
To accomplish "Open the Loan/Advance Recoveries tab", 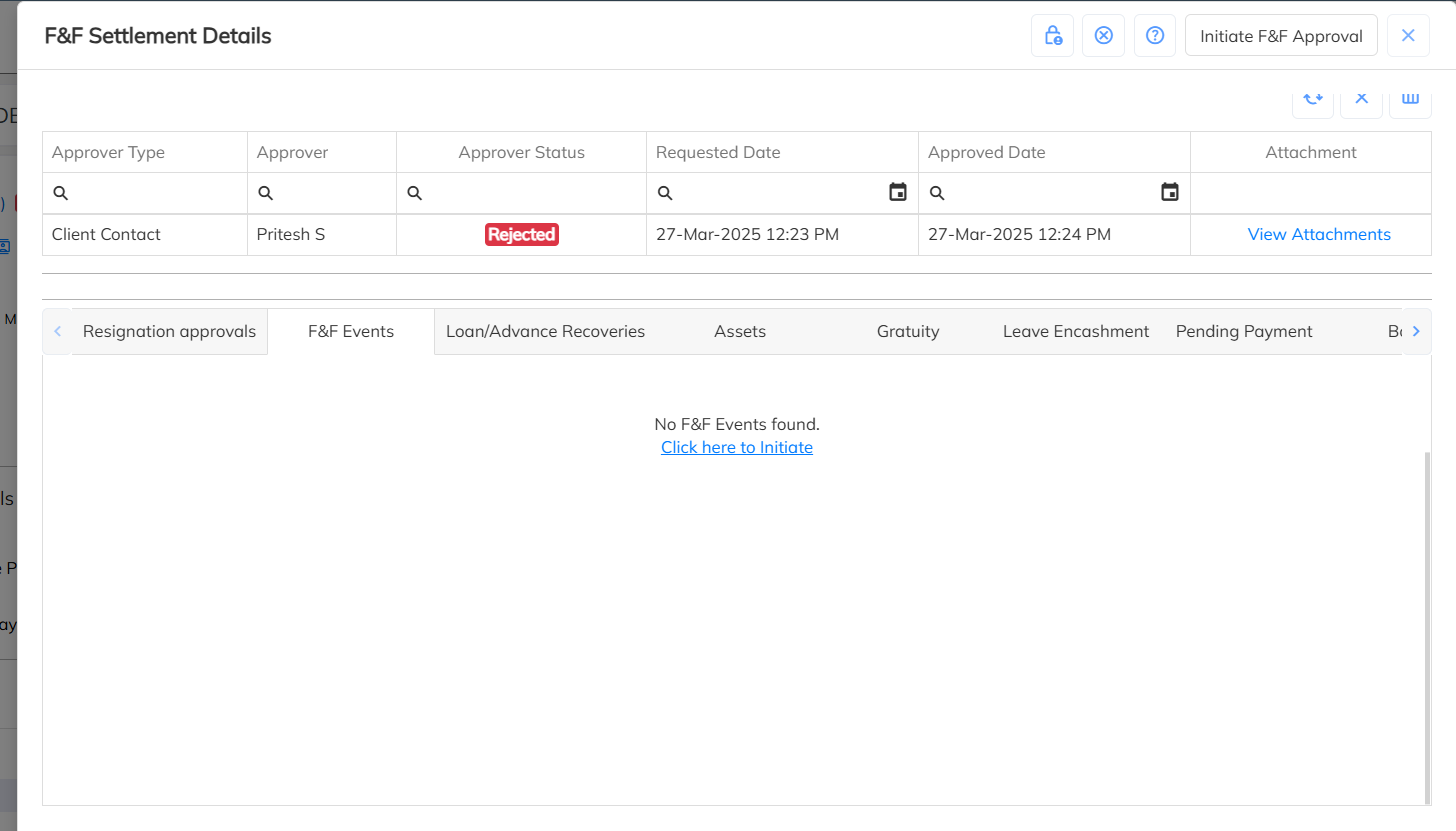I will click(545, 331).
